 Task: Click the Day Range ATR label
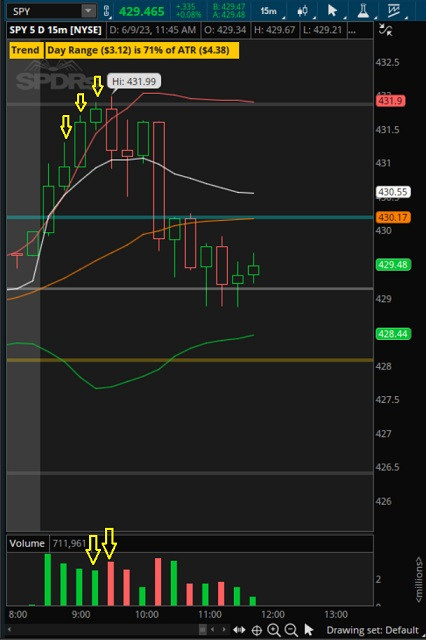(142, 50)
